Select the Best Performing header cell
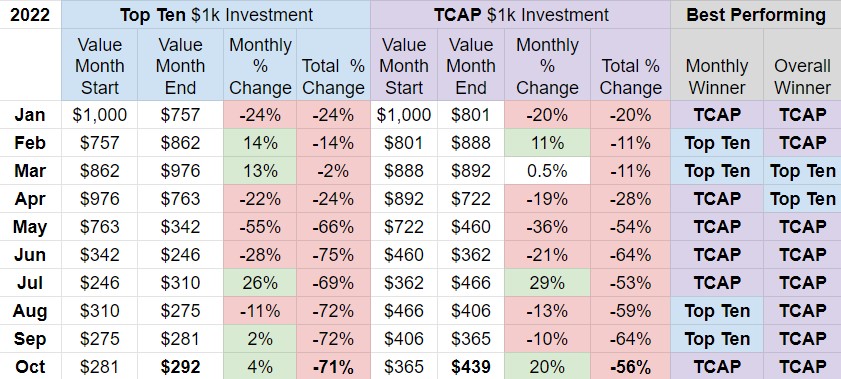 coord(756,14)
